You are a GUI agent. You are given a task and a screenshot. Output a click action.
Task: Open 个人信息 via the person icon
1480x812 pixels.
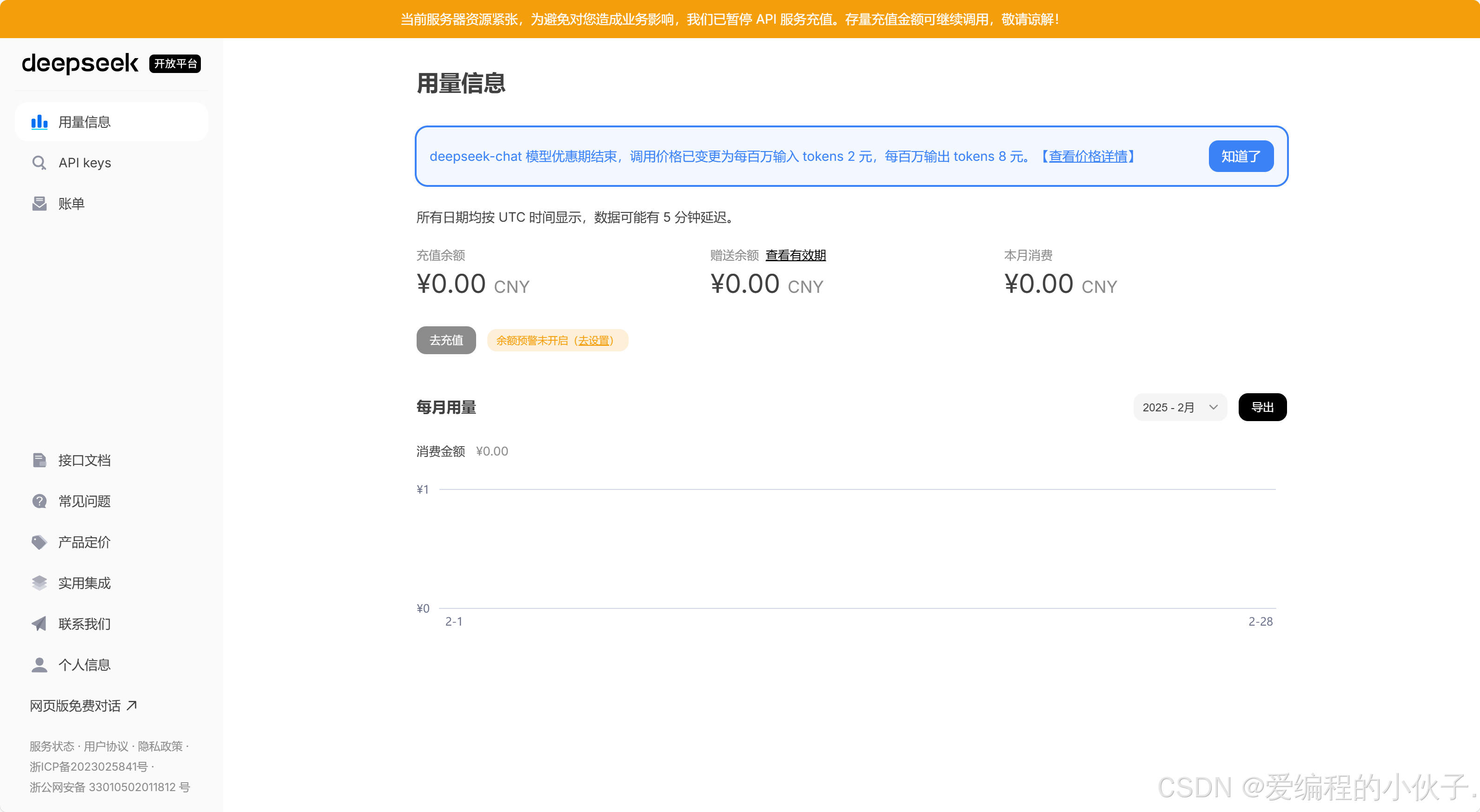(x=39, y=664)
